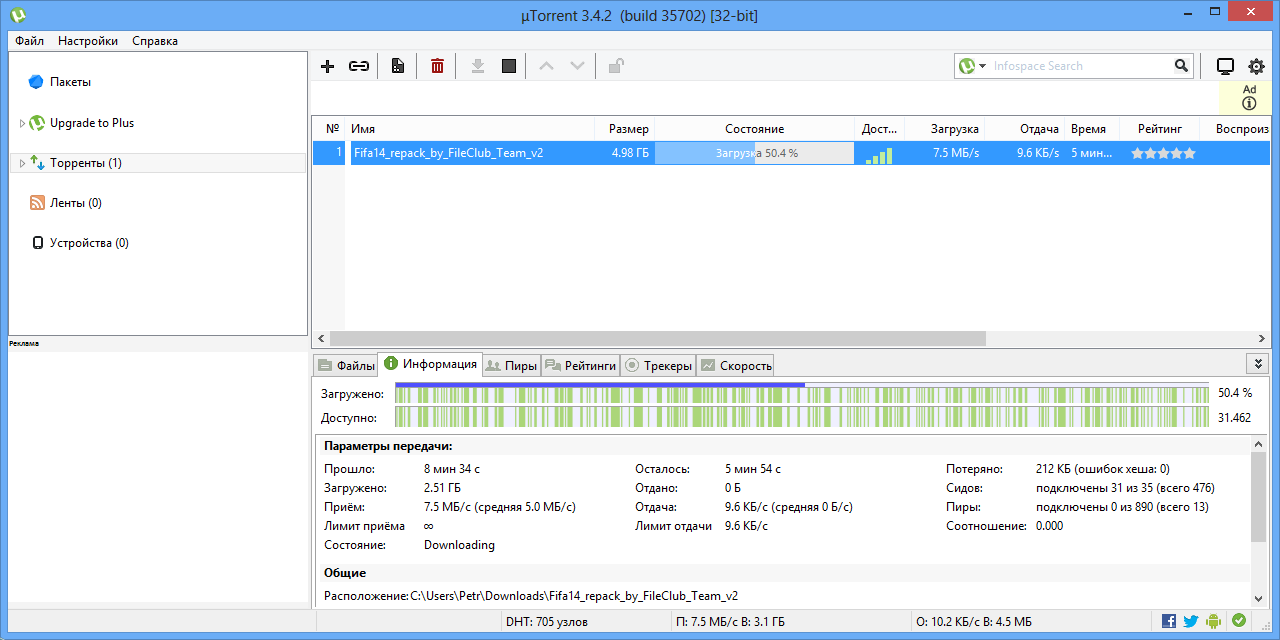Click the green network status checkmark
The width and height of the screenshot is (1280, 640).
coord(1239,621)
